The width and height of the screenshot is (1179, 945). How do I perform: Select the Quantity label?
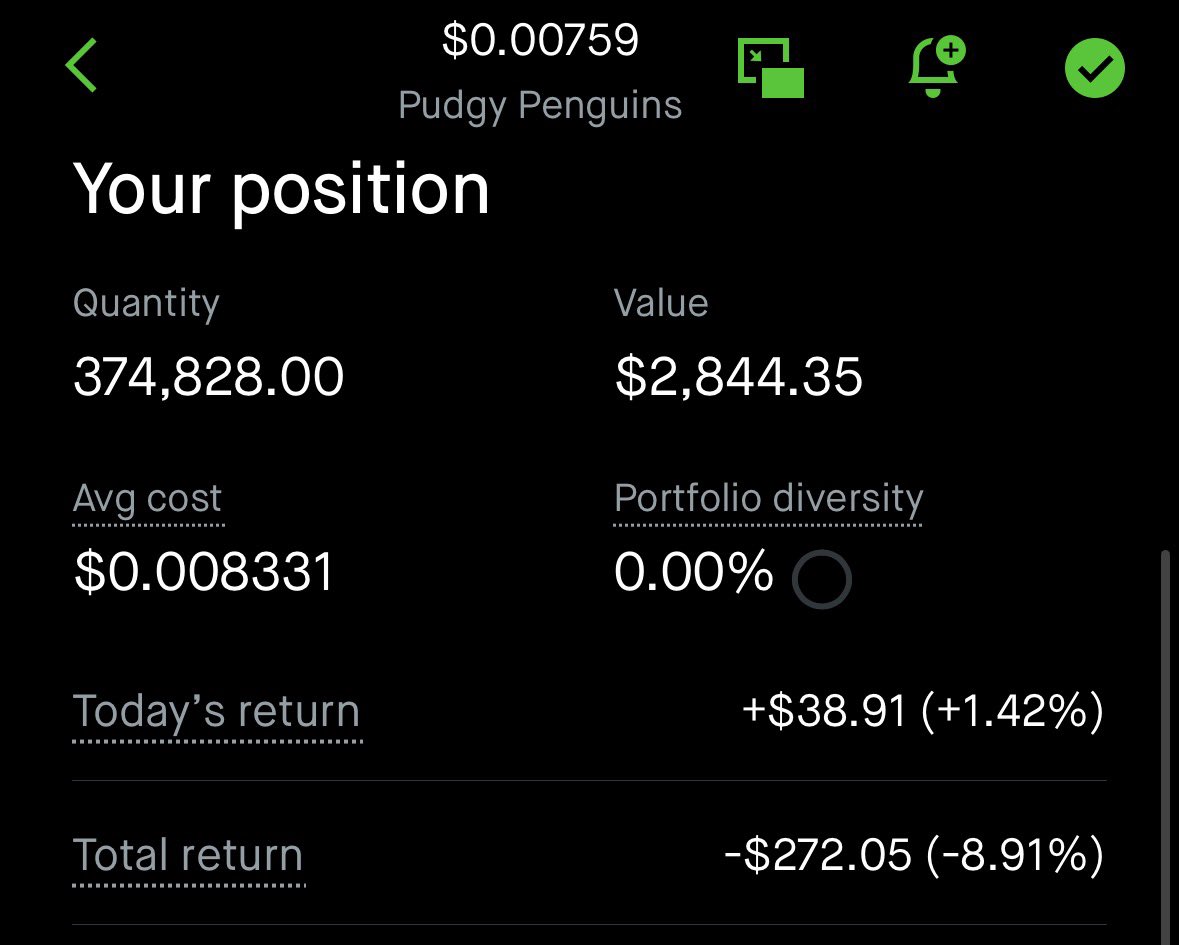[146, 303]
